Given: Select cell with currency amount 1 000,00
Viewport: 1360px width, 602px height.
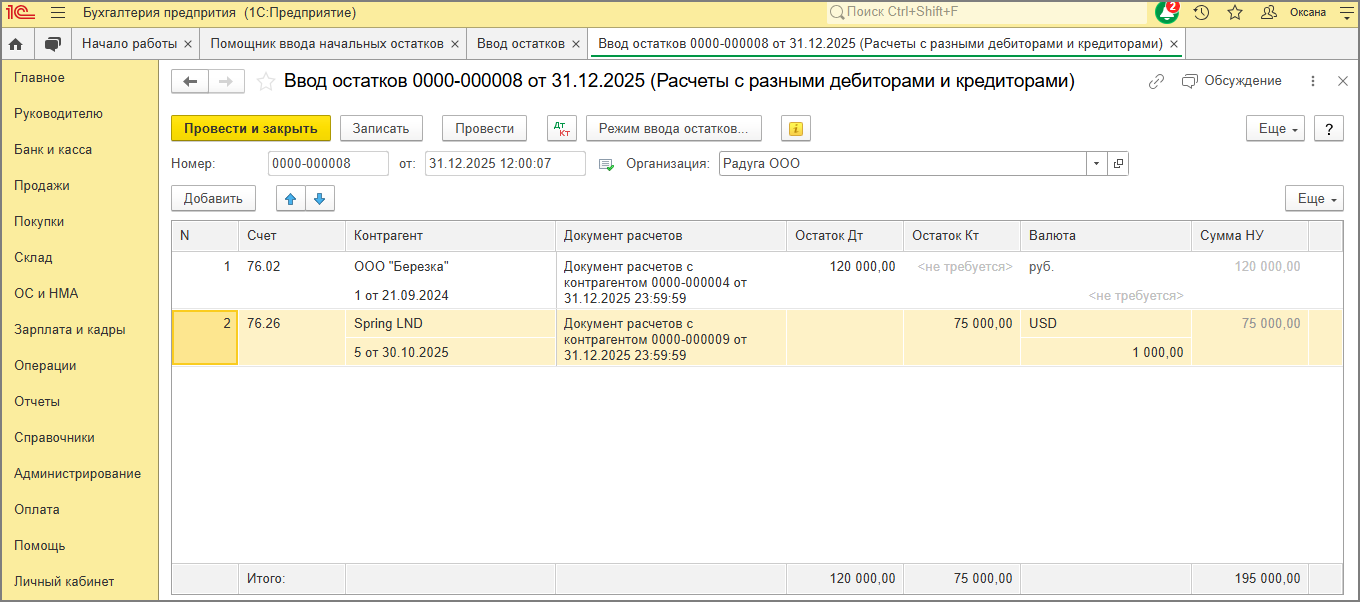Looking at the screenshot, I should pyautogui.click(x=1106, y=352).
